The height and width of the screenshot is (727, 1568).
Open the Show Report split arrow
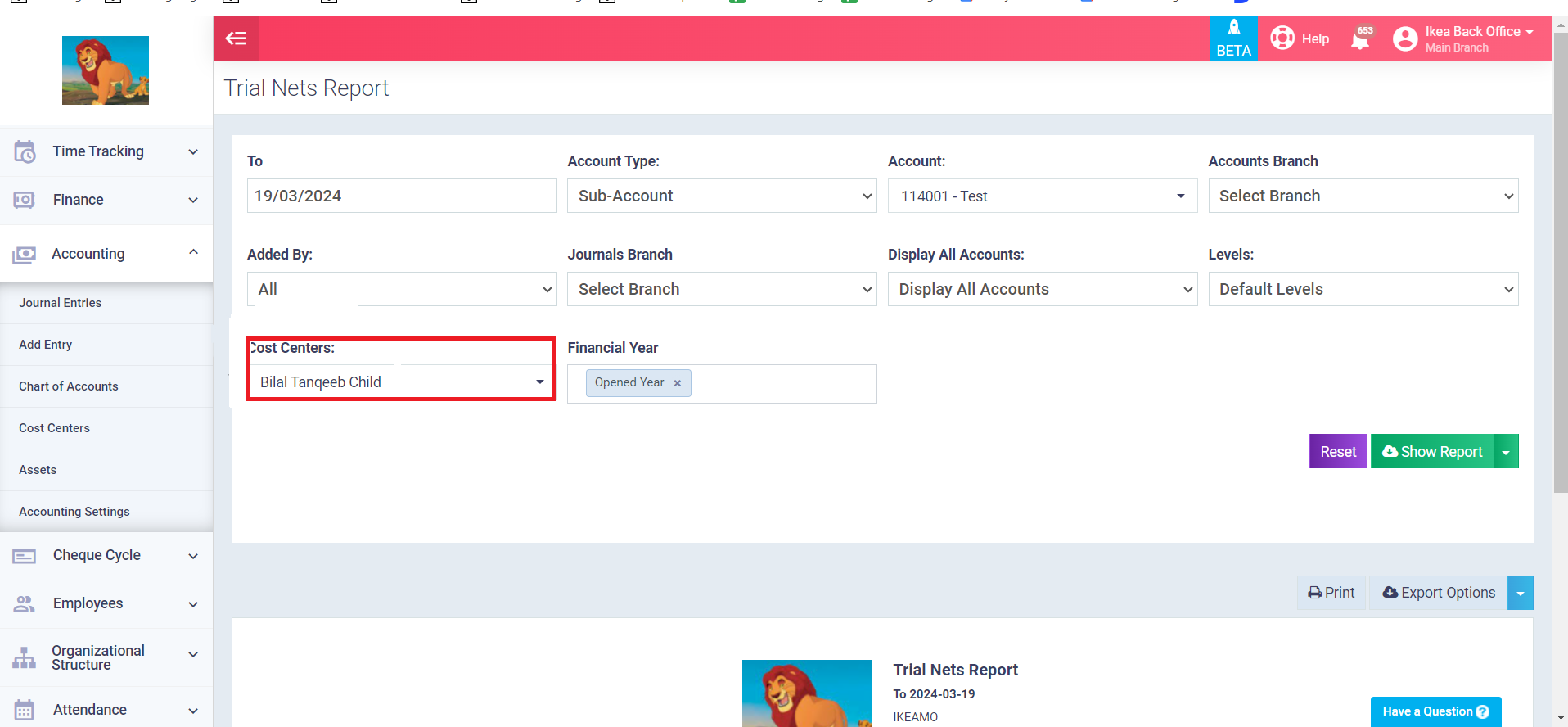tap(1506, 452)
